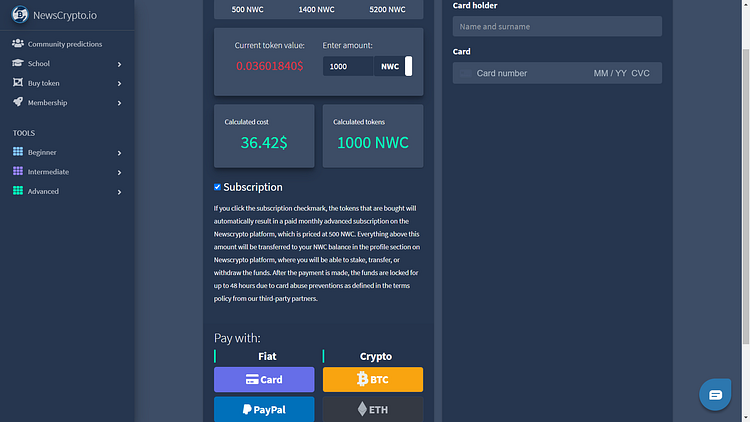Open the NewsCrypto.io logo home link
This screenshot has height=422, width=750.
pos(54,15)
